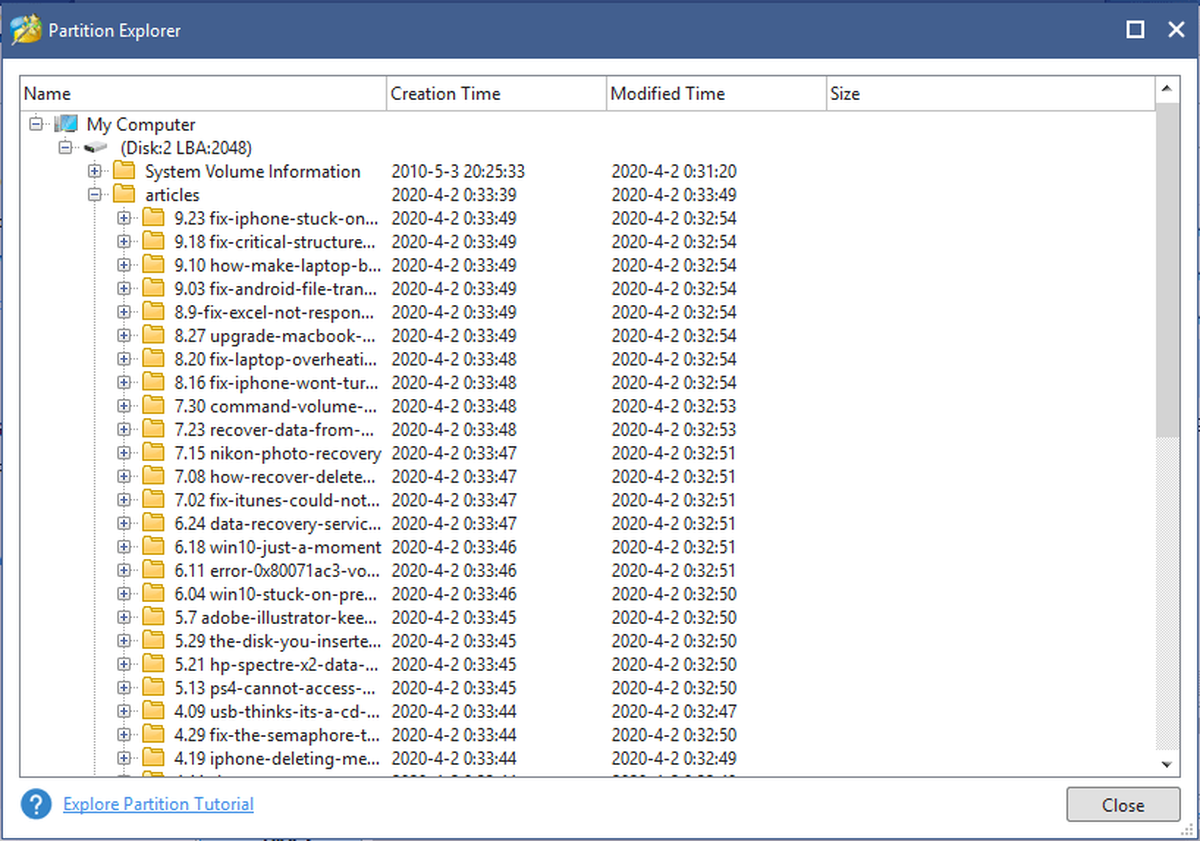Screen dimensions: 1200x841
Task: Collapse the My Computer tree node
Action: coord(37,125)
